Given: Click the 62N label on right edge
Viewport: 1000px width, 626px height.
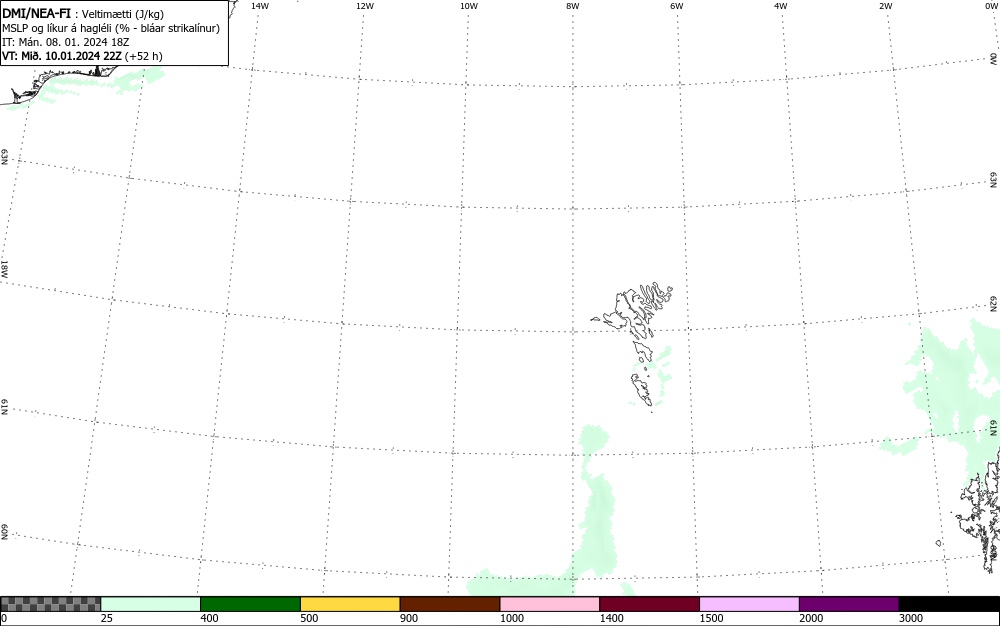Looking at the screenshot, I should click(x=994, y=304).
